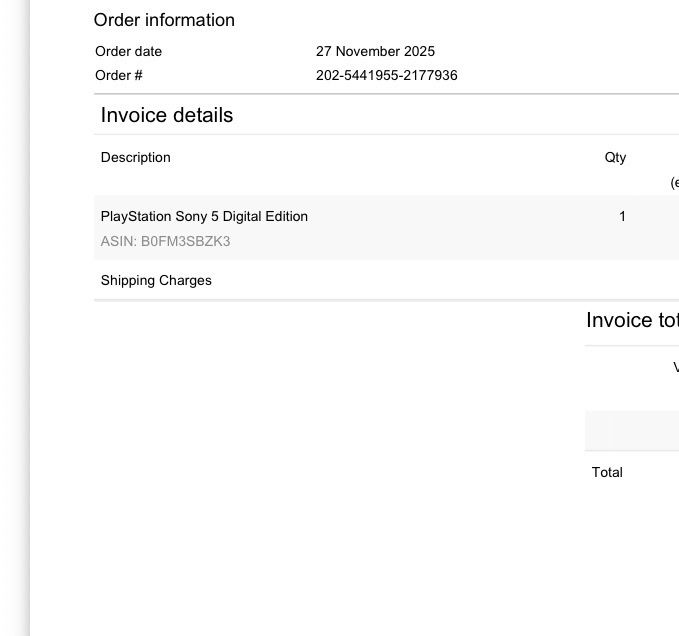
Task: Click the ASIN B0FM3SBZK3 text
Action: (x=165, y=241)
